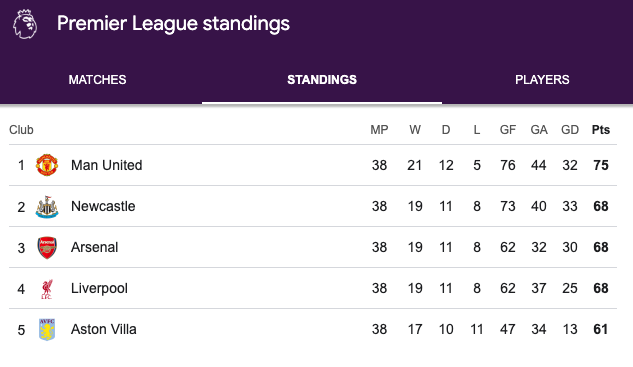This screenshot has width=633, height=367.
Task: Click the Man United club crest
Action: (x=47, y=165)
